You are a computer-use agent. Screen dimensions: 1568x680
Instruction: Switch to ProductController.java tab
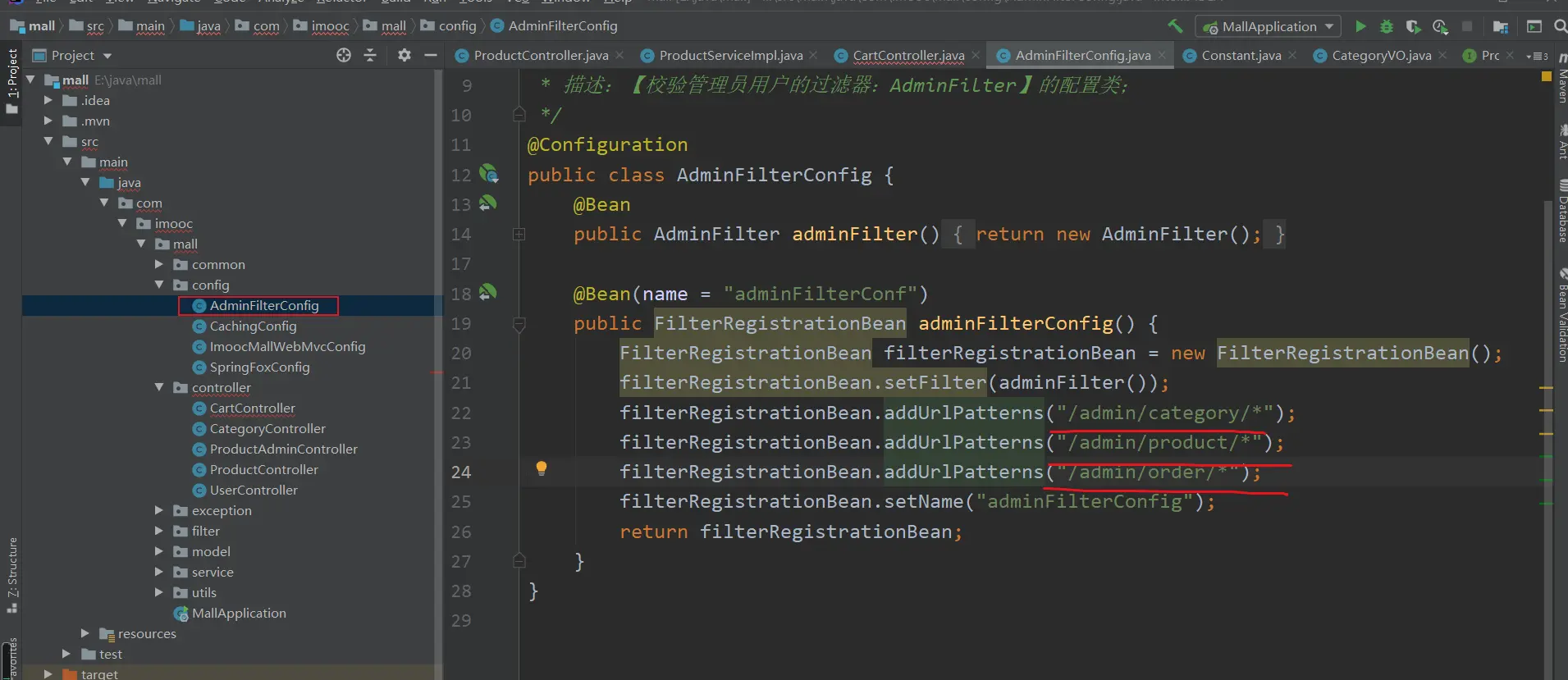point(540,55)
